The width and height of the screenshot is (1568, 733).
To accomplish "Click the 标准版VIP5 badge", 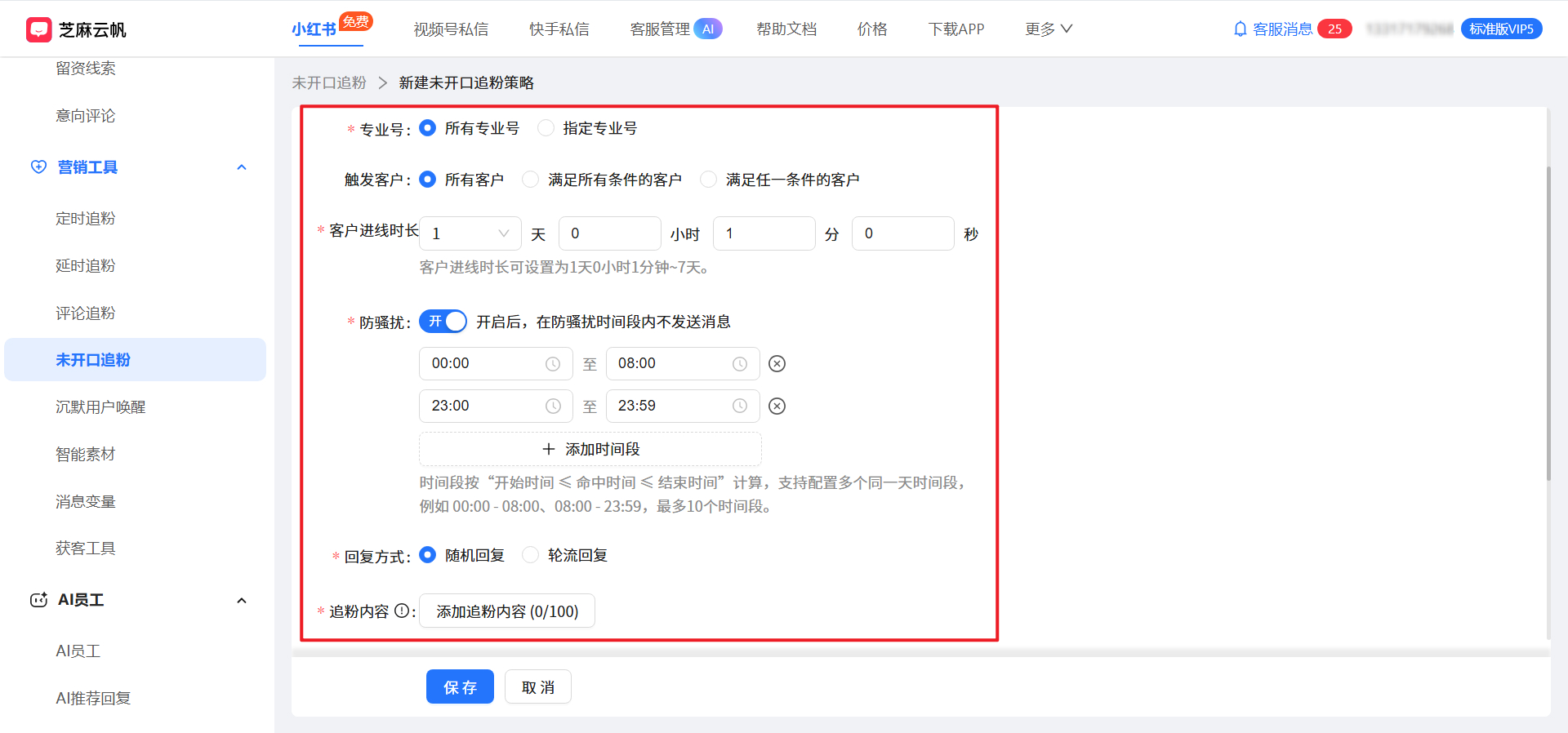I will pyautogui.click(x=1501, y=29).
